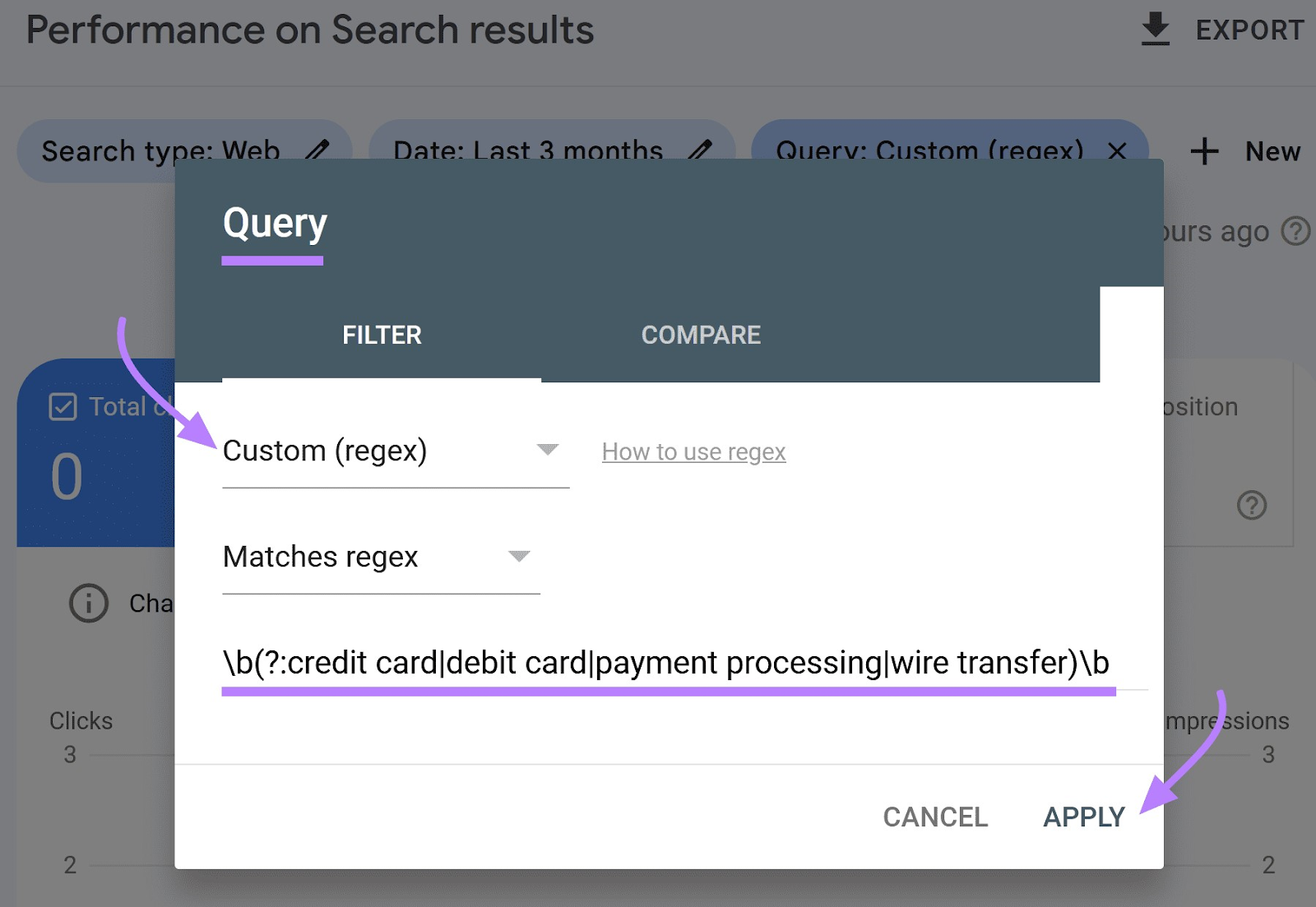
Task: Open the How to use regex link
Action: tap(693, 451)
